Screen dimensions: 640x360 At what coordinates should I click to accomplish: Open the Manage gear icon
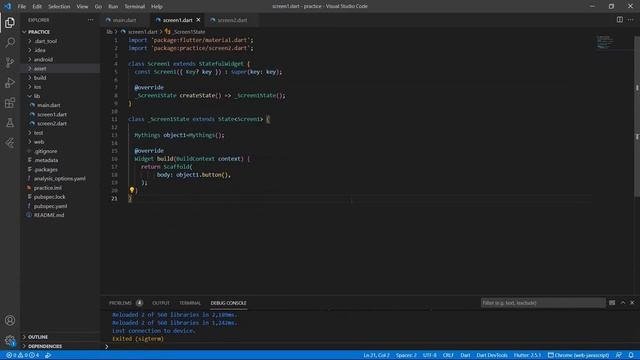click(x=10, y=340)
